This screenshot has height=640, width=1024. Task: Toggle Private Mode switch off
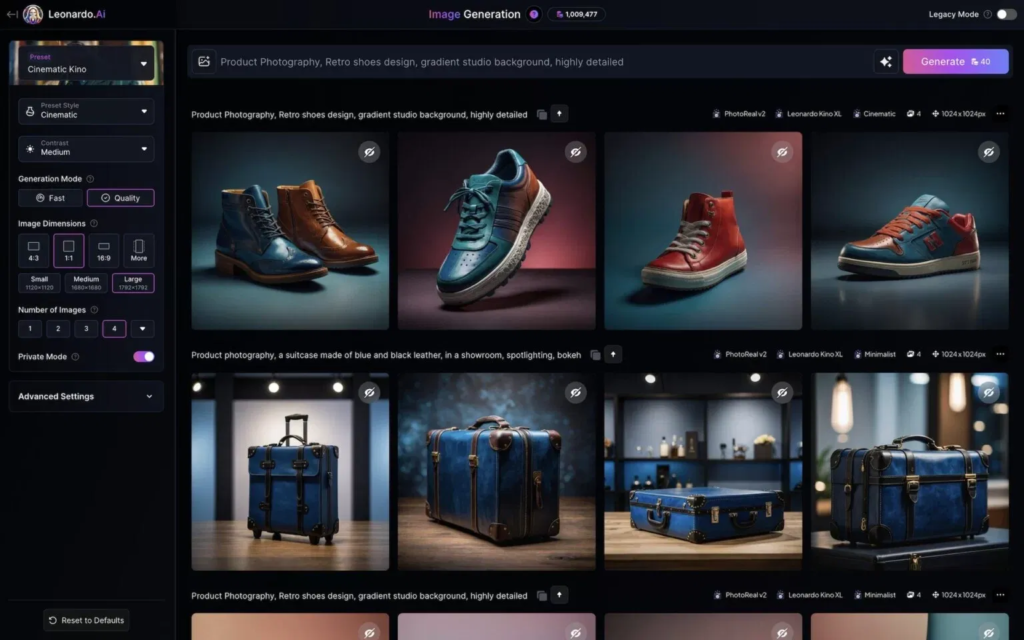click(143, 356)
